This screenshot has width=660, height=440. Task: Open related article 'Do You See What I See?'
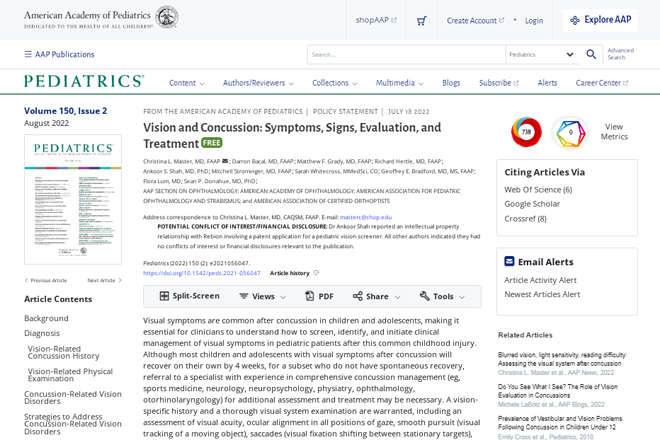click(558, 391)
